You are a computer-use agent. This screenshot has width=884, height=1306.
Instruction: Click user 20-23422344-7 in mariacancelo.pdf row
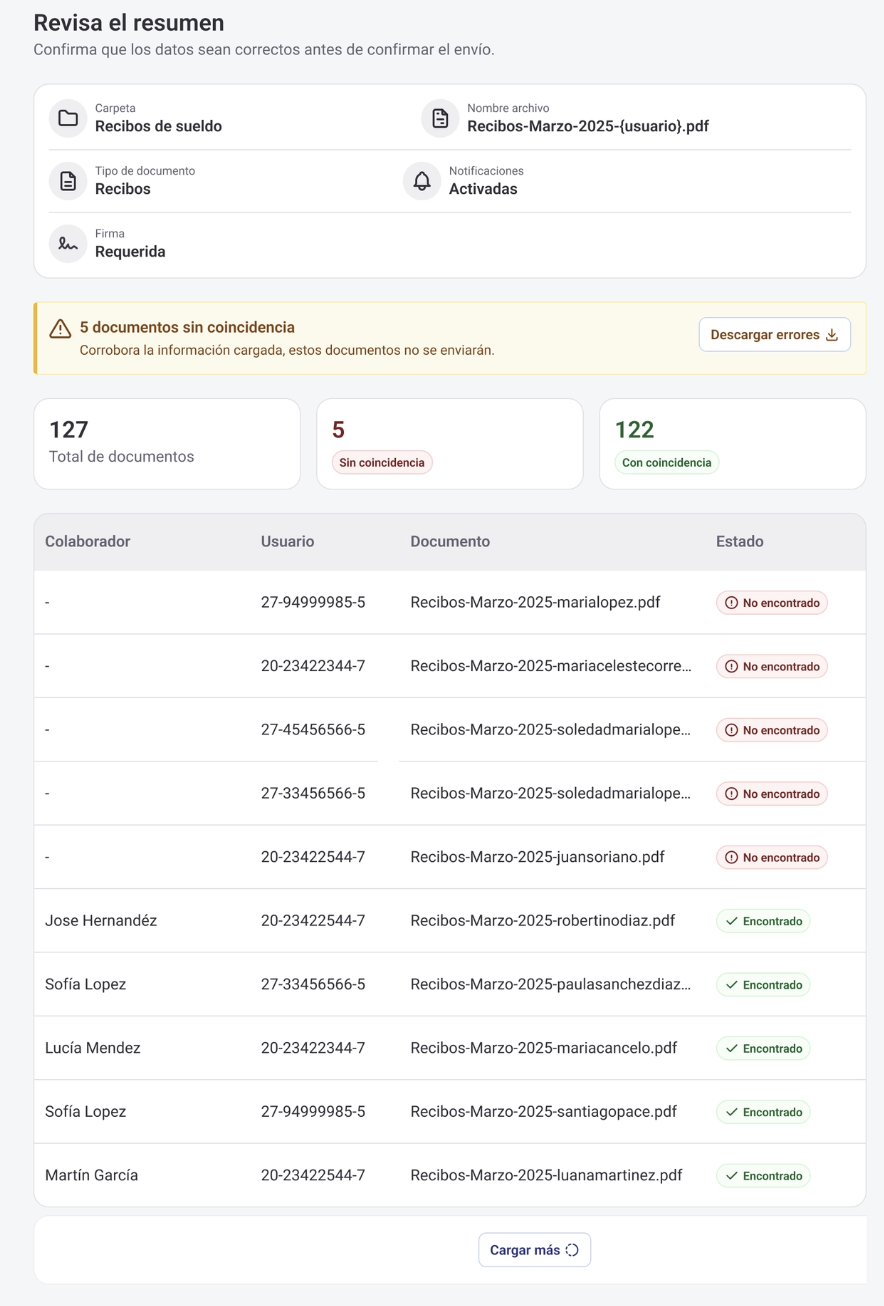point(313,1048)
